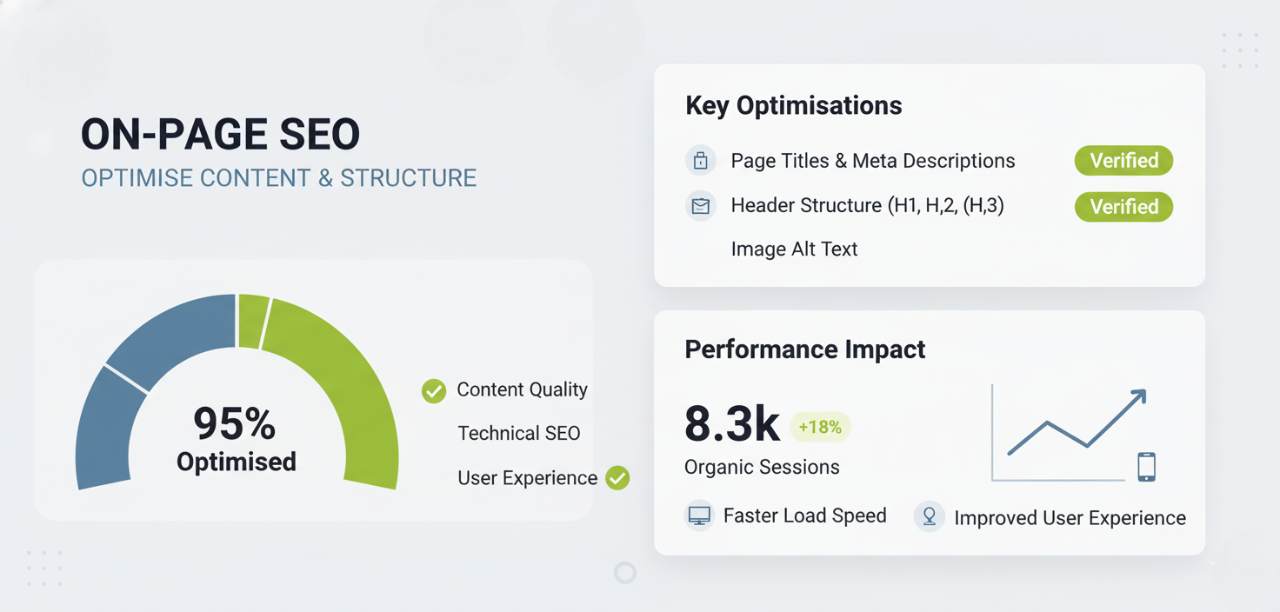Toggle the User Experience green checkmark
Screen dimensions: 1280x612
tap(618, 478)
